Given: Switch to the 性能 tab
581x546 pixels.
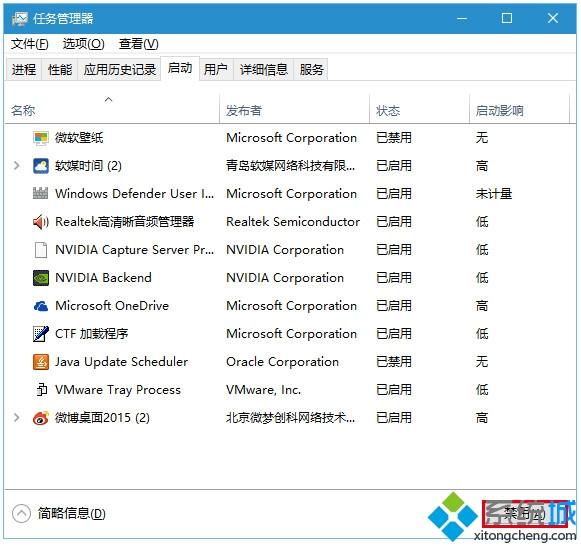Looking at the screenshot, I should point(60,69).
